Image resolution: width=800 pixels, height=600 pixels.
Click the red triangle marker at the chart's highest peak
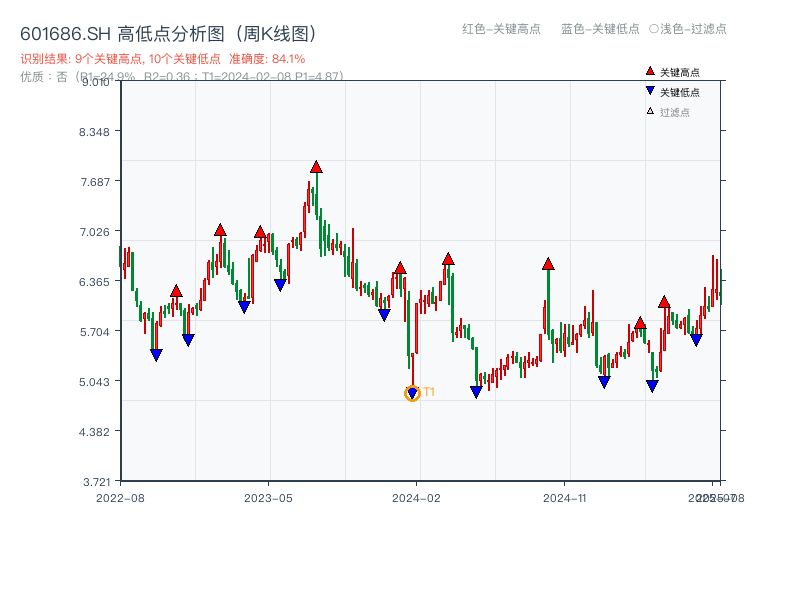pos(317,167)
